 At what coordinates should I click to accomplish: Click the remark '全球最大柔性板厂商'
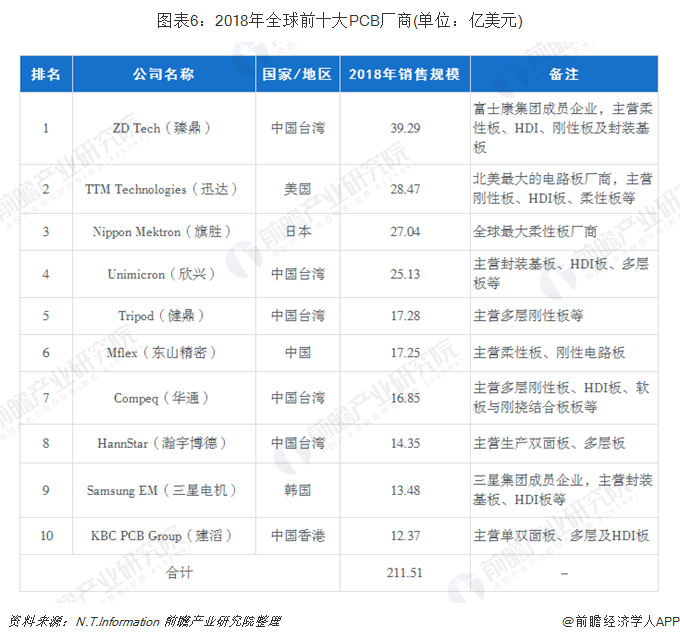tap(535, 232)
